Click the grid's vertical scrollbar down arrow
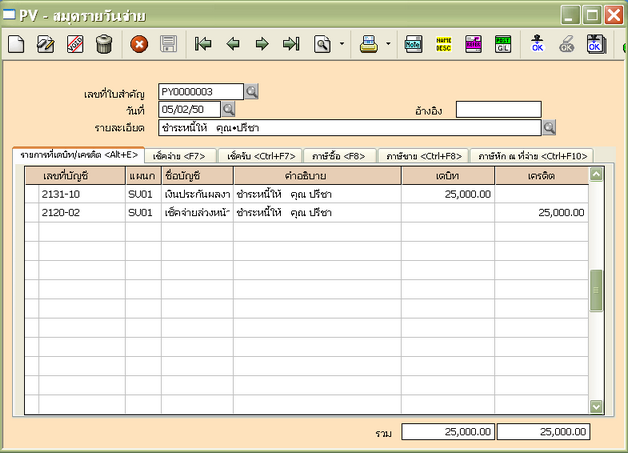The height and width of the screenshot is (453, 628). point(597,406)
